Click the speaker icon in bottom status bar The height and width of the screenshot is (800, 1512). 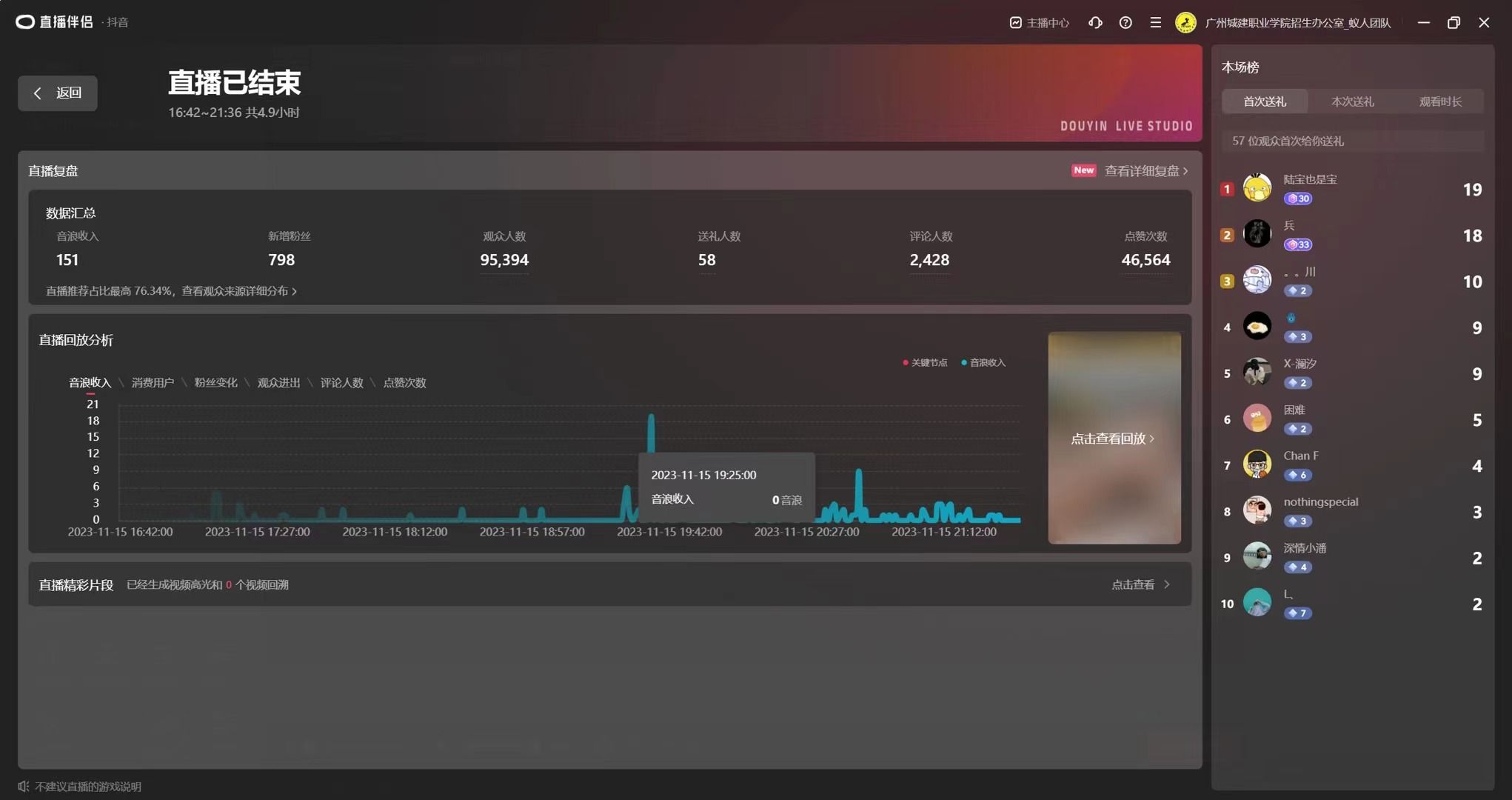[x=24, y=786]
